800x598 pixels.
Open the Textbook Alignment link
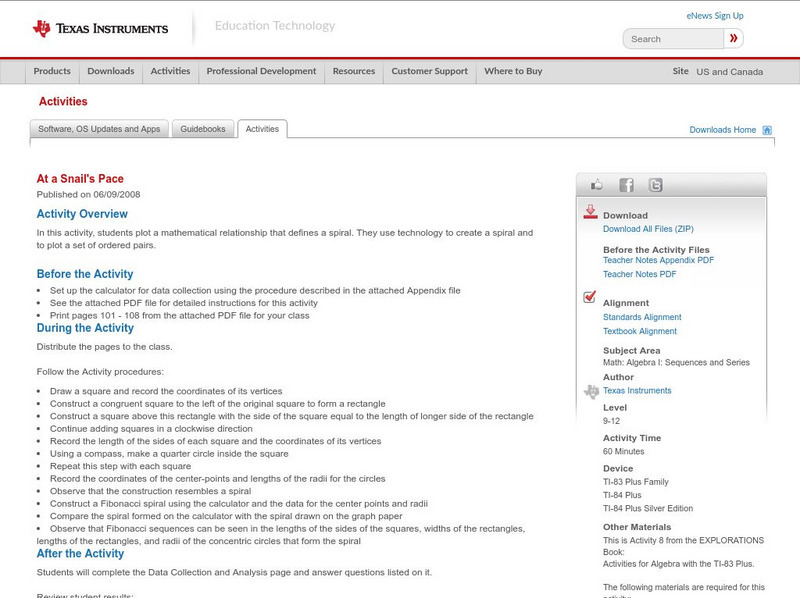pos(640,331)
